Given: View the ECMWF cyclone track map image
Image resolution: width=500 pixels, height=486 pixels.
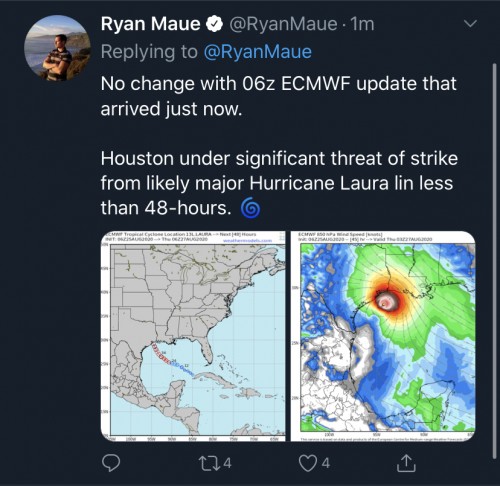Looking at the screenshot, I should coord(193,336).
